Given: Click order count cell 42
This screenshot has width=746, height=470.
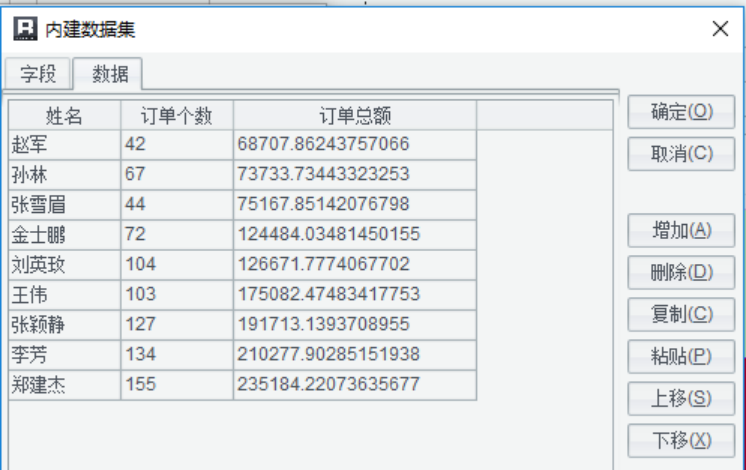Looking at the screenshot, I should pyautogui.click(x=177, y=145).
